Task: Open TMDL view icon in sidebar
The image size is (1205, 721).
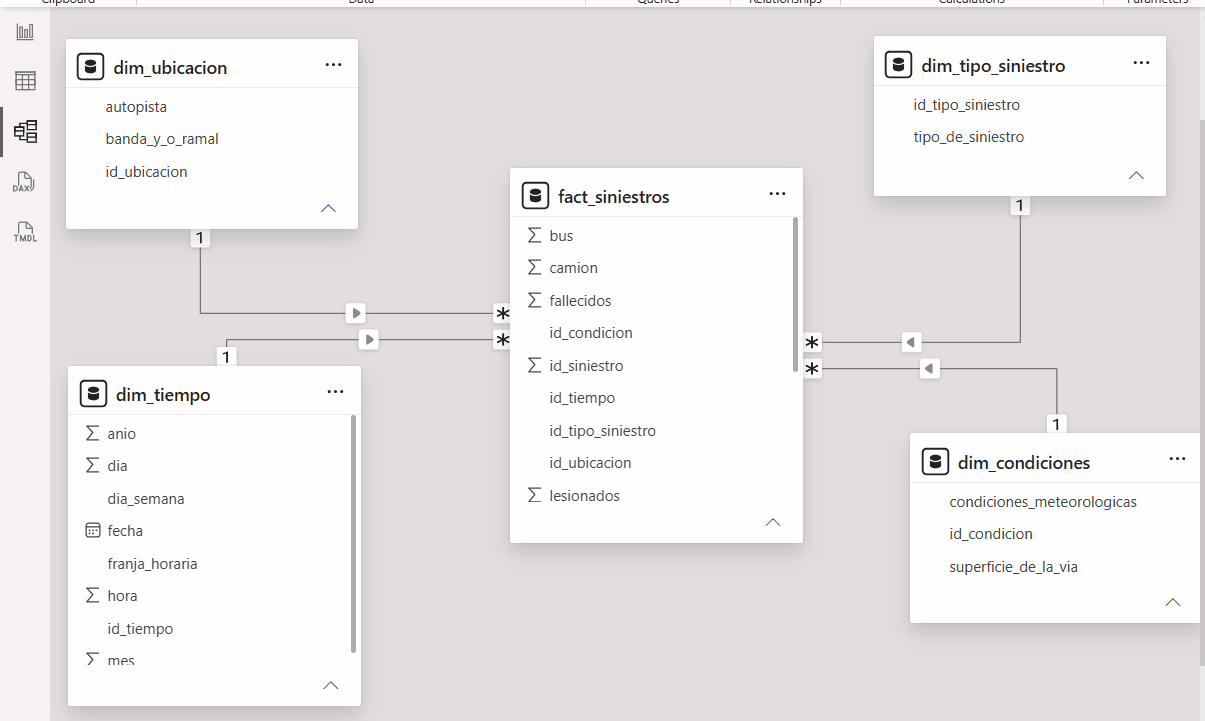Action: pyautogui.click(x=25, y=232)
